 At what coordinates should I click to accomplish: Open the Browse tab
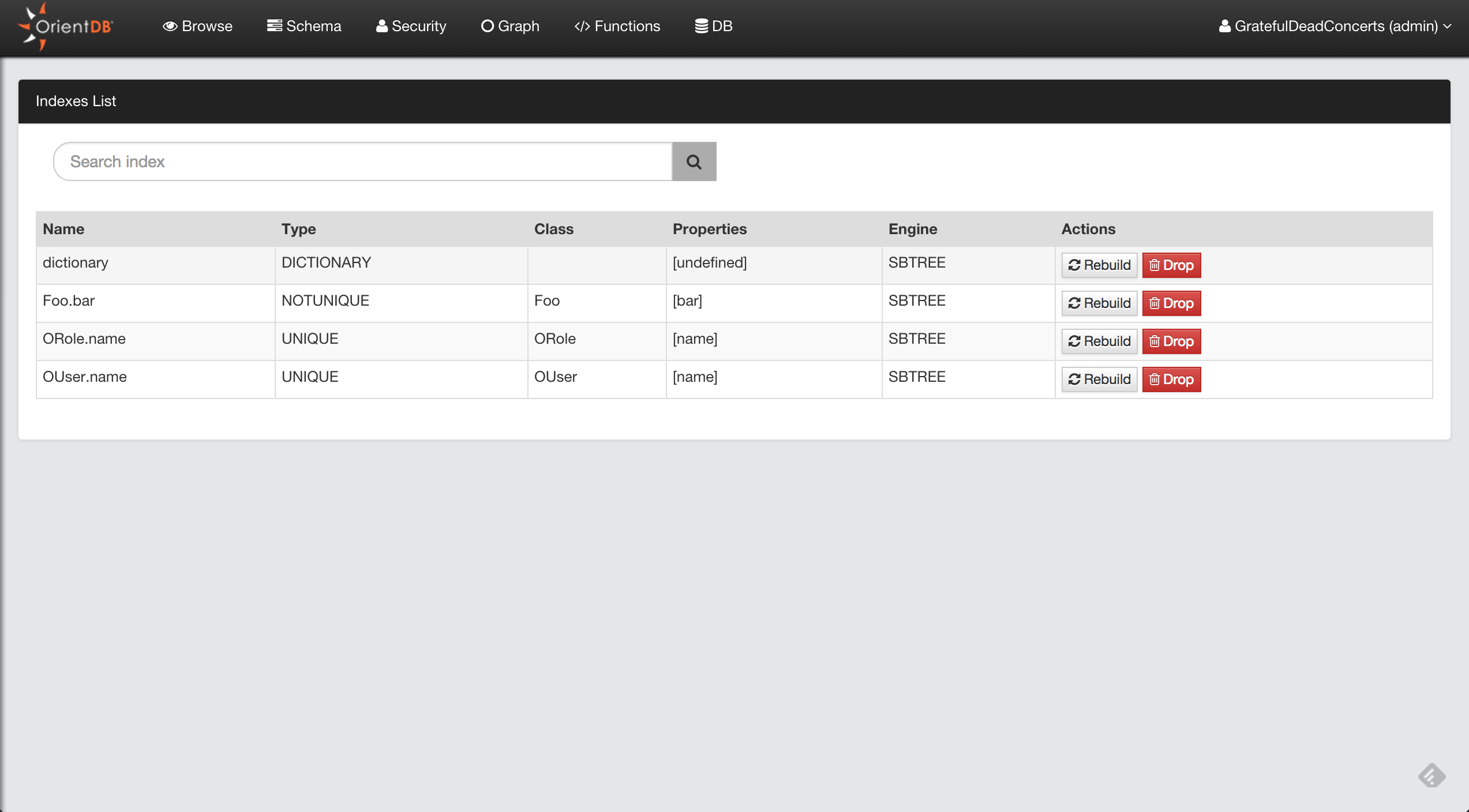coord(197,27)
